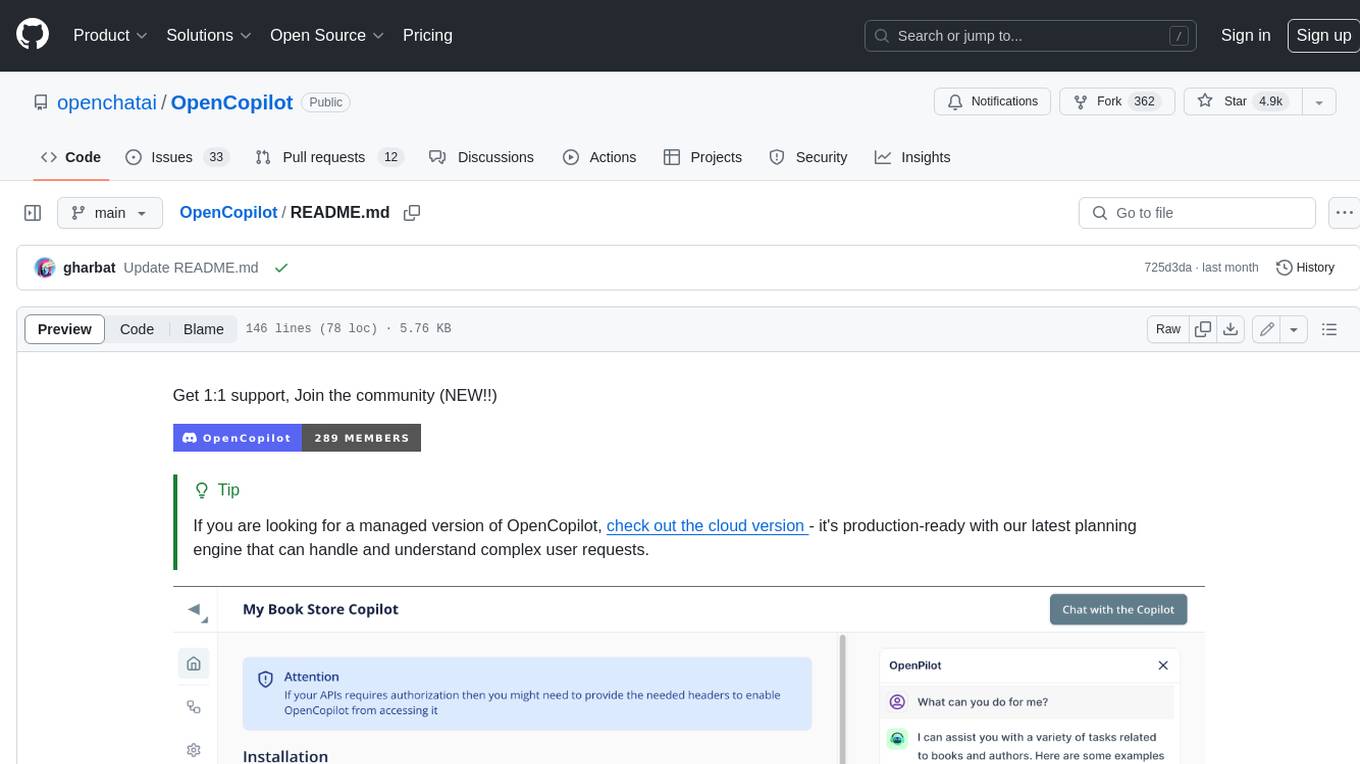Image resolution: width=1360 pixels, height=764 pixels.
Task: Click the Sign up button
Action: pos(1323,35)
